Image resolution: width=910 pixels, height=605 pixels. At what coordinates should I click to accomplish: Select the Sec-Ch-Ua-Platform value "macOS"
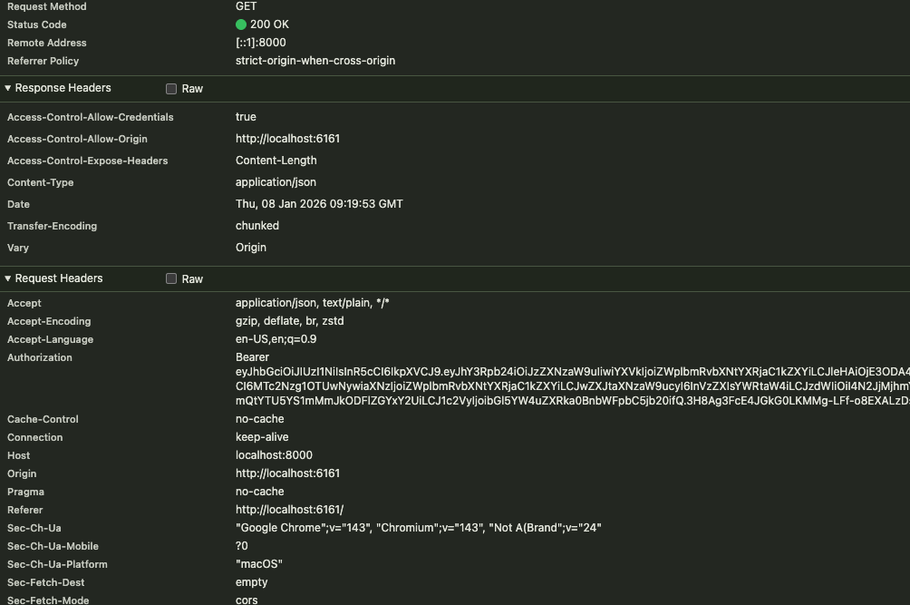point(258,564)
